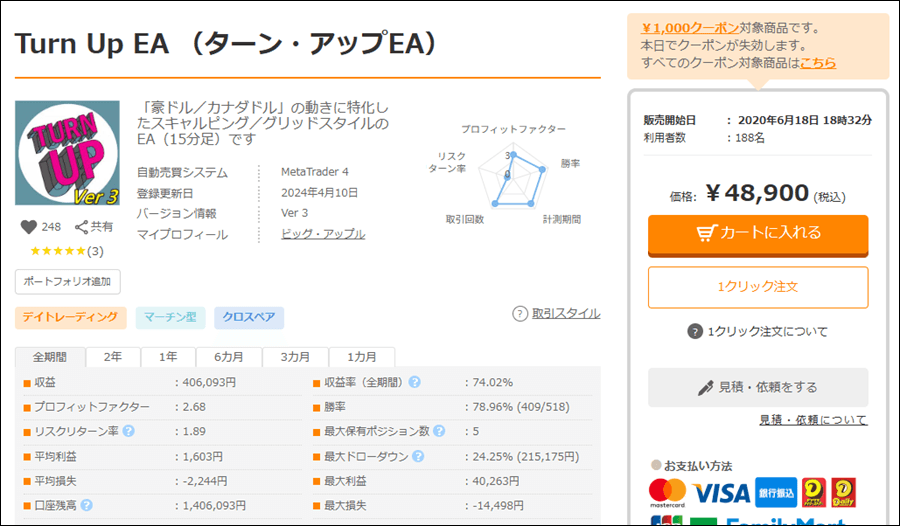Image resolution: width=900 pixels, height=526 pixels.
Task: Click help icon beside 1クリック注文について
Action: [695, 332]
